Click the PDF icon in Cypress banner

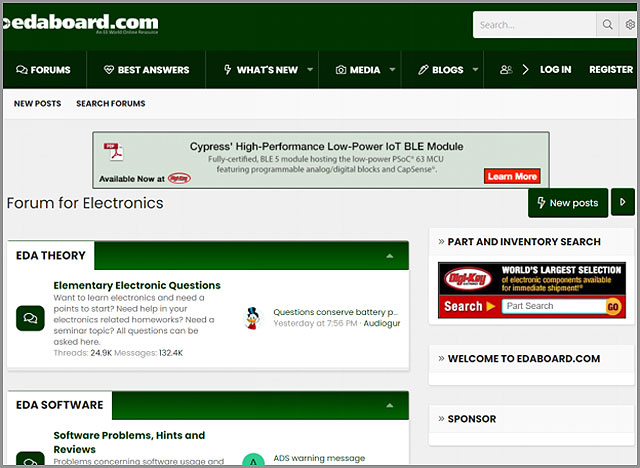point(114,154)
